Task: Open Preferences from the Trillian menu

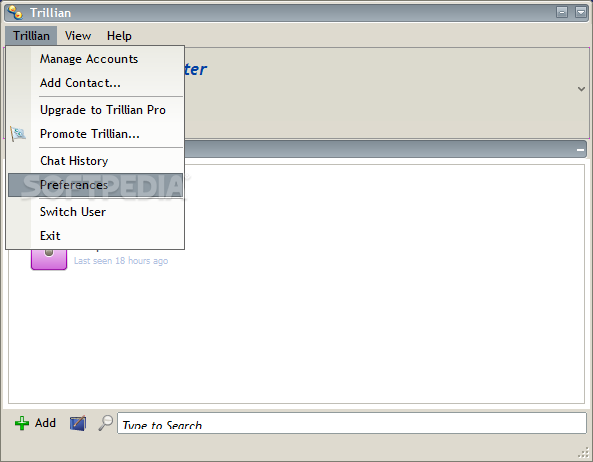Action: (95, 185)
